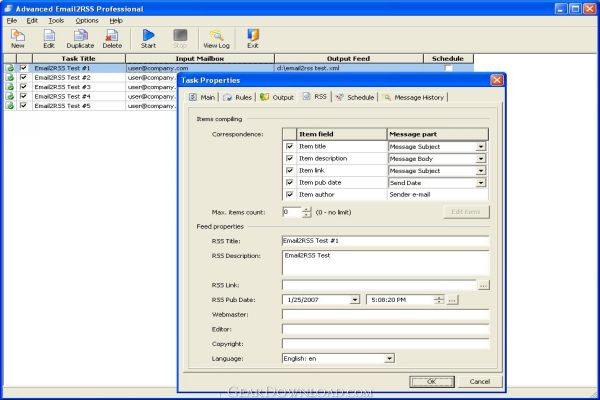Open the Item pub date Send Date dropdown
600x400 pixels.
[481, 183]
